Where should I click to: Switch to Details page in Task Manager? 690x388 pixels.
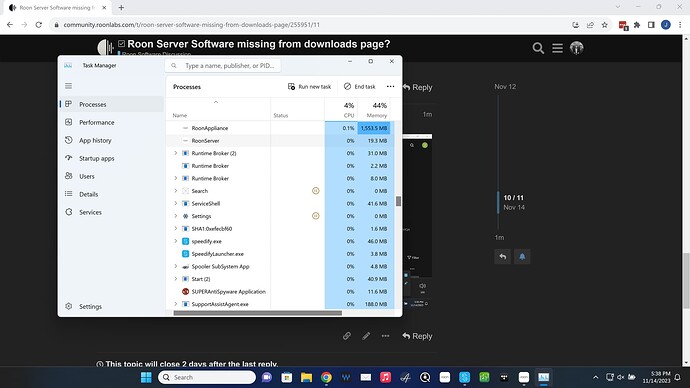tap(111, 194)
